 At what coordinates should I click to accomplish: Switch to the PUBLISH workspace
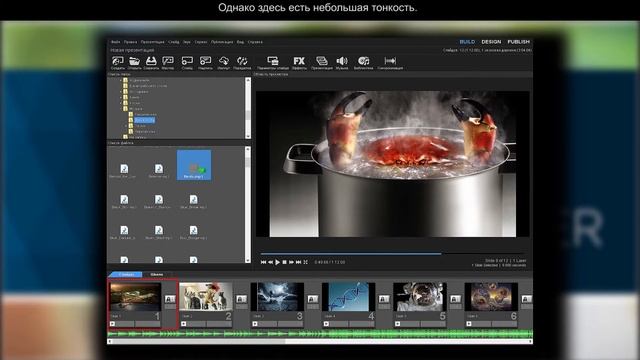[518, 42]
